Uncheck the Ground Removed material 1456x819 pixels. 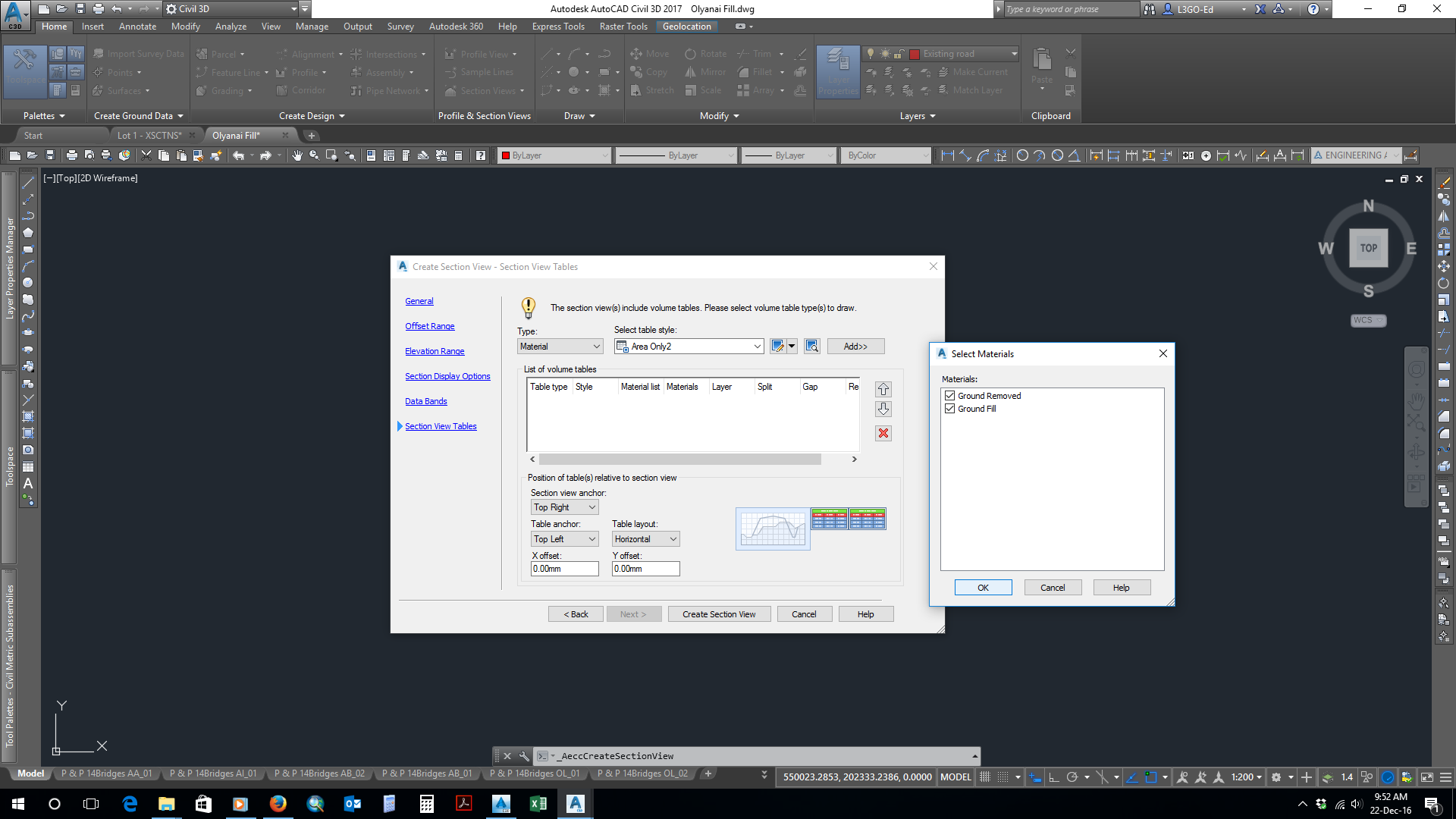[949, 396]
